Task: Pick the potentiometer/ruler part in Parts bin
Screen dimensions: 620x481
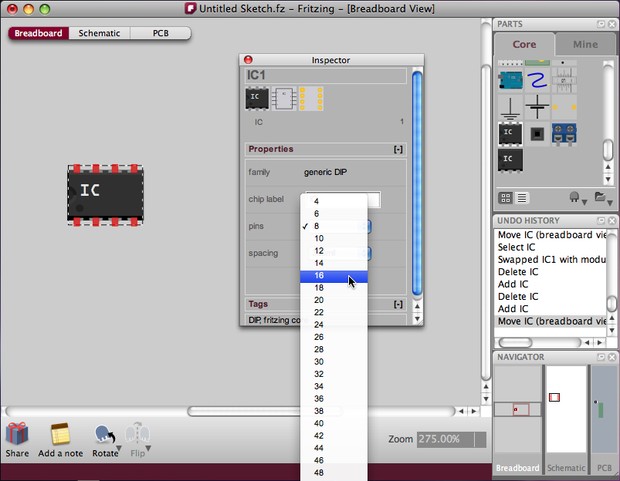Action: [564, 80]
